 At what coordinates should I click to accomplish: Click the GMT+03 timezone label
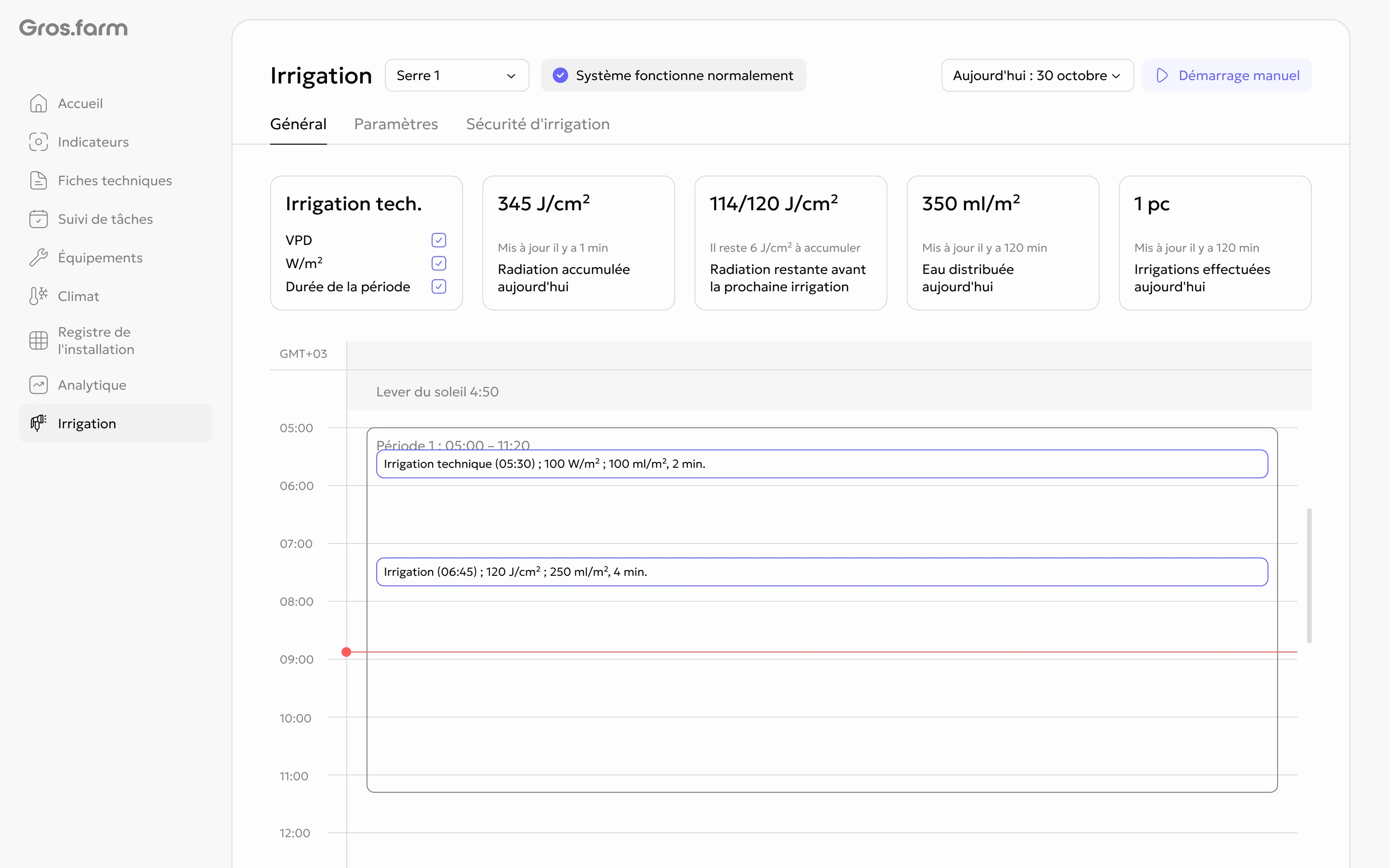click(303, 353)
